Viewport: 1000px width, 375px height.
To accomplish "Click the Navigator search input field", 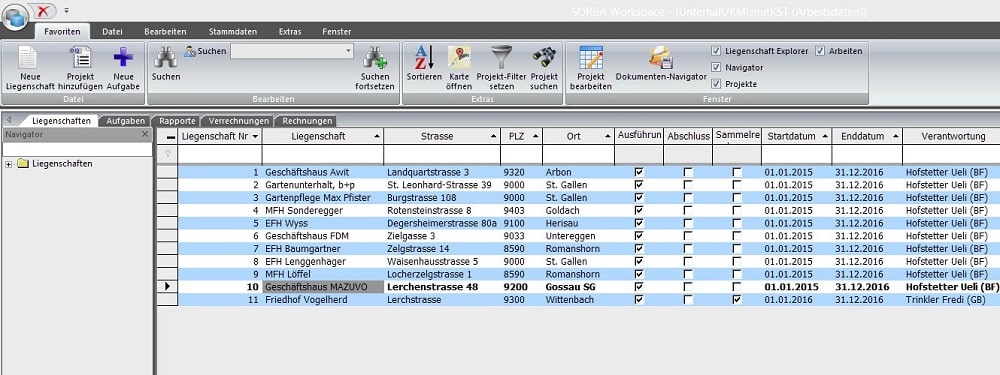I will tap(77, 149).
